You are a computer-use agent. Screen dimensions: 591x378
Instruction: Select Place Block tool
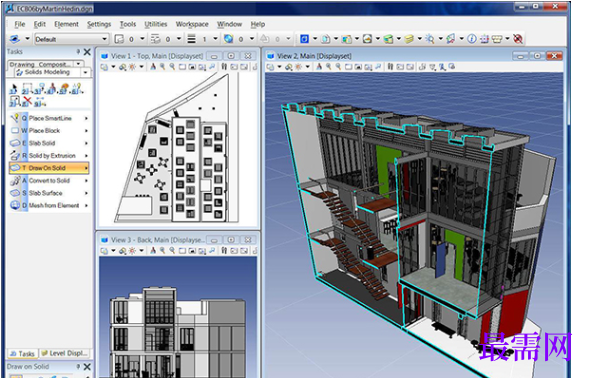pyautogui.click(x=49, y=131)
